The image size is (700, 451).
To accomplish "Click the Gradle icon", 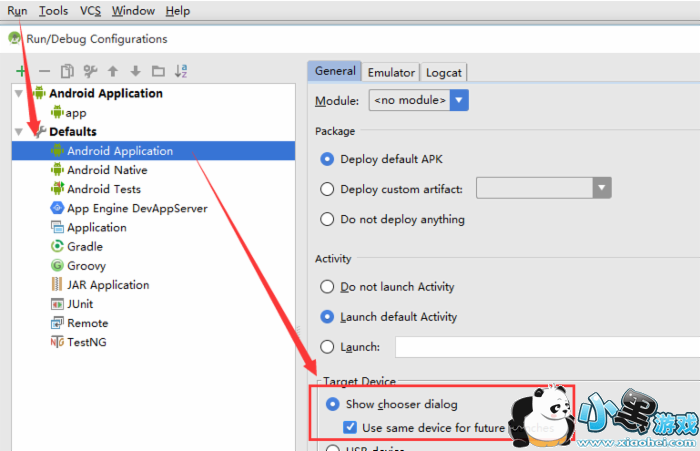I will click(57, 246).
